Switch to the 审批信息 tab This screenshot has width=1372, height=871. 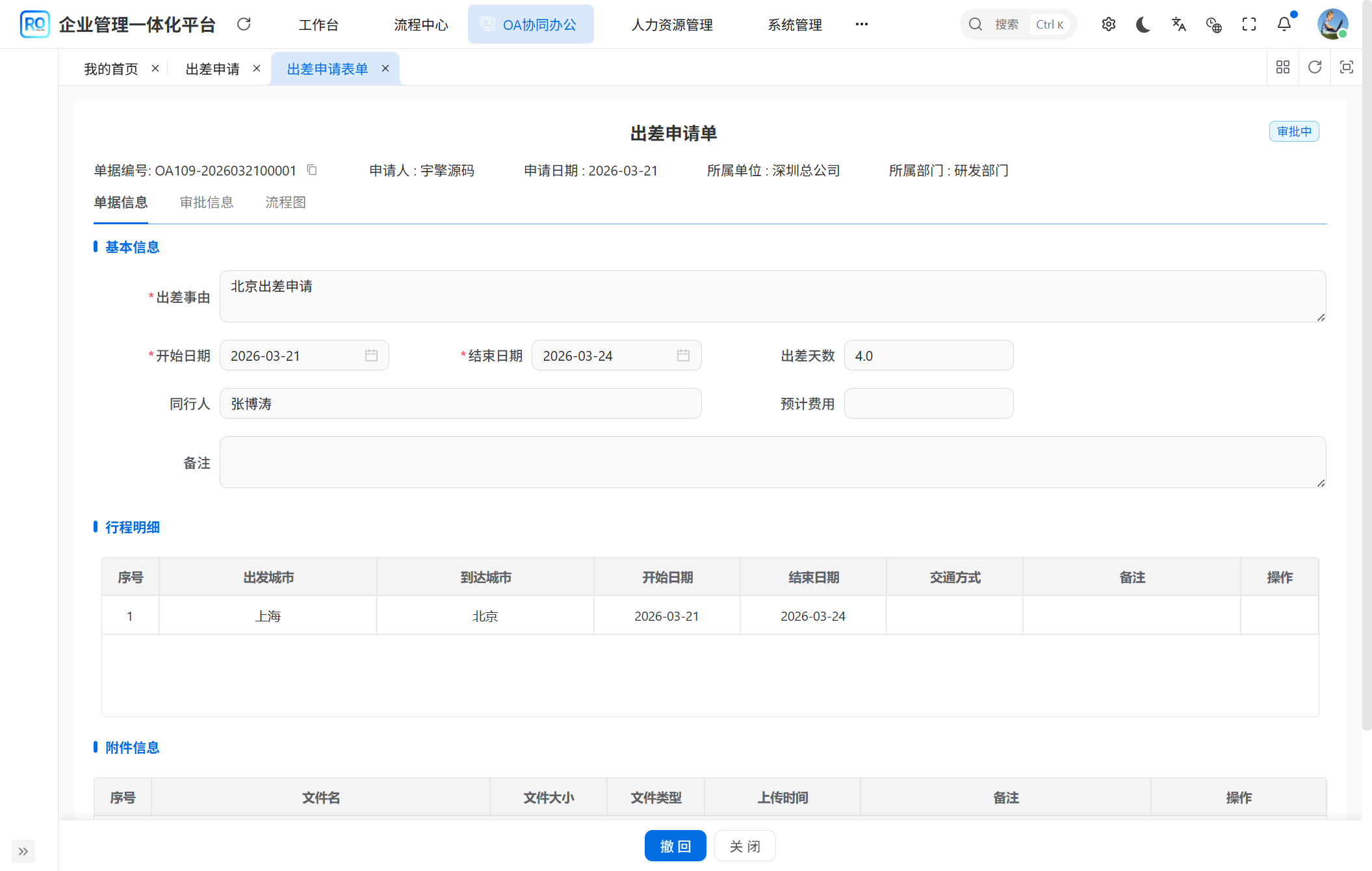207,202
